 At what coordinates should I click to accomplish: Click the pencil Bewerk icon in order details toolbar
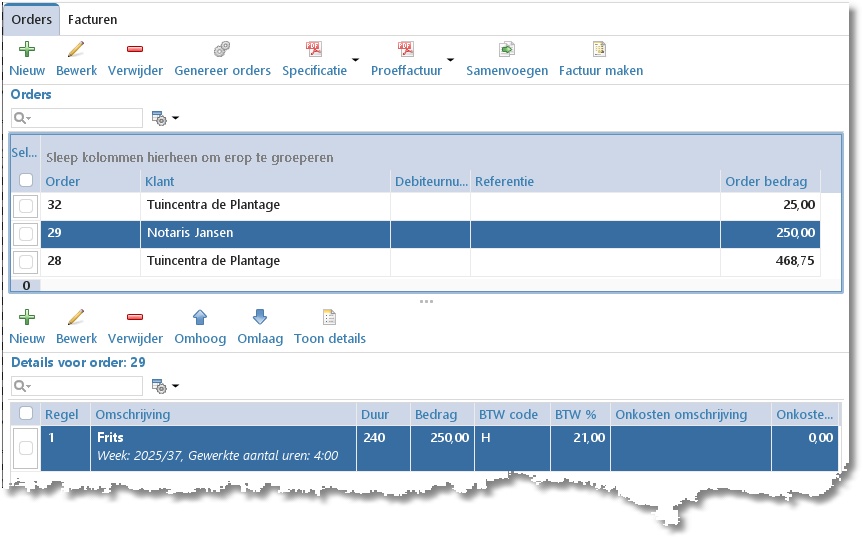click(76, 318)
